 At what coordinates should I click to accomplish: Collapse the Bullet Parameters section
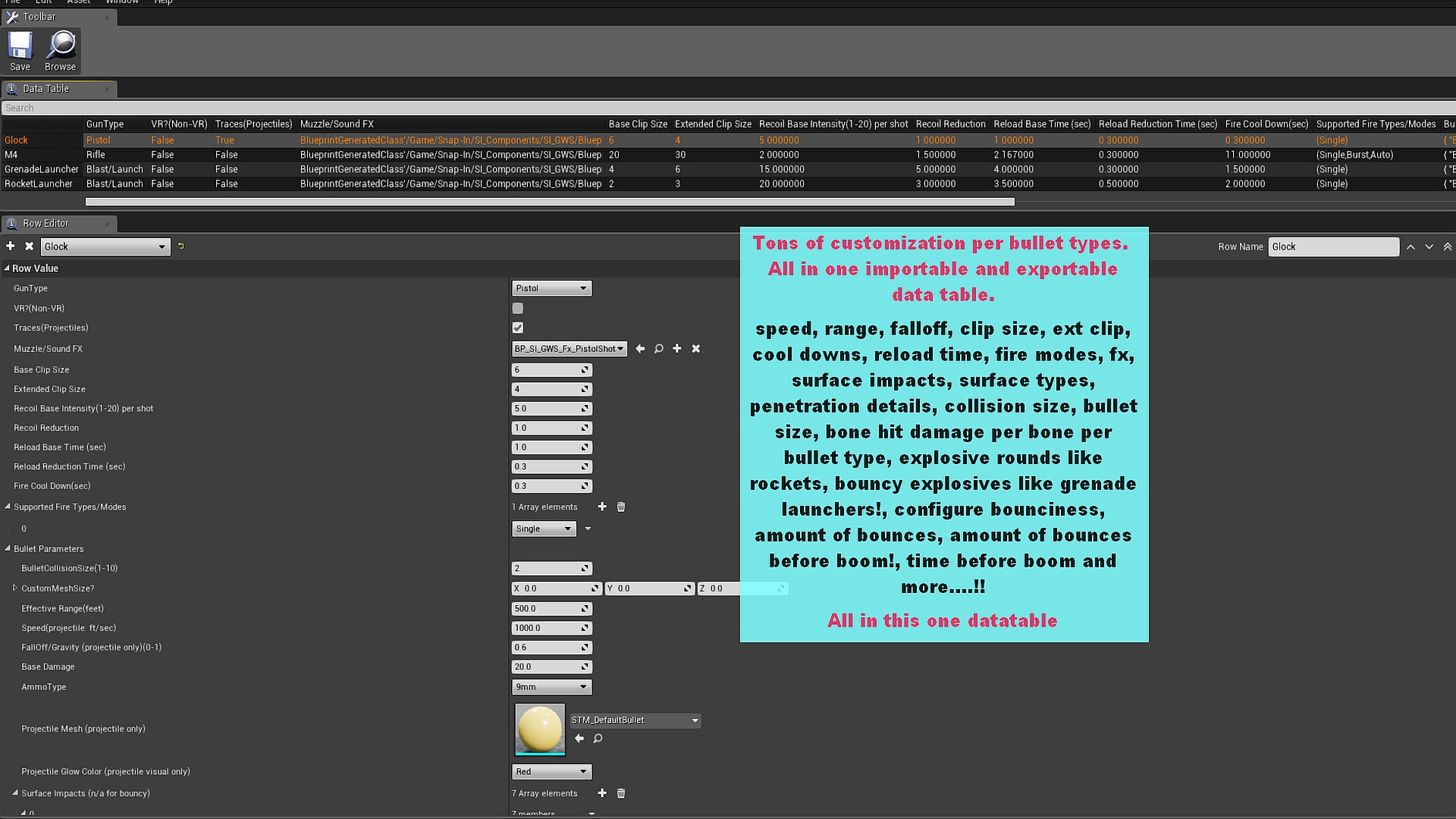[x=8, y=548]
